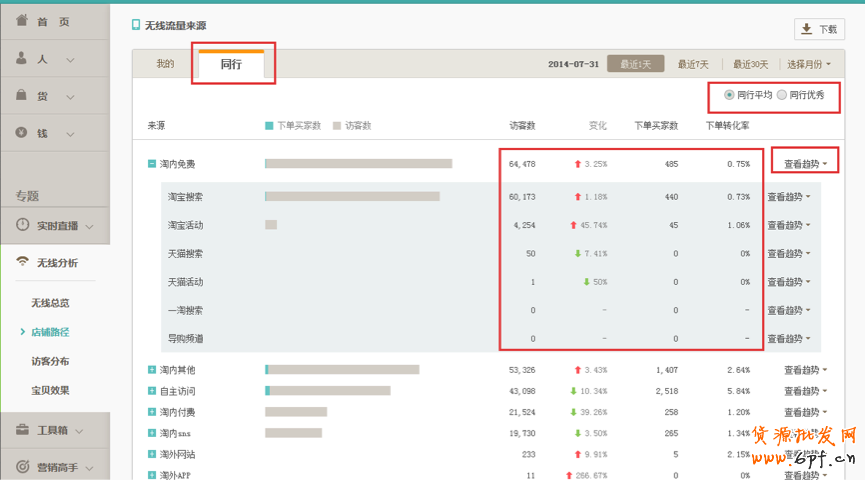Click the person icon beside 人

[22, 59]
